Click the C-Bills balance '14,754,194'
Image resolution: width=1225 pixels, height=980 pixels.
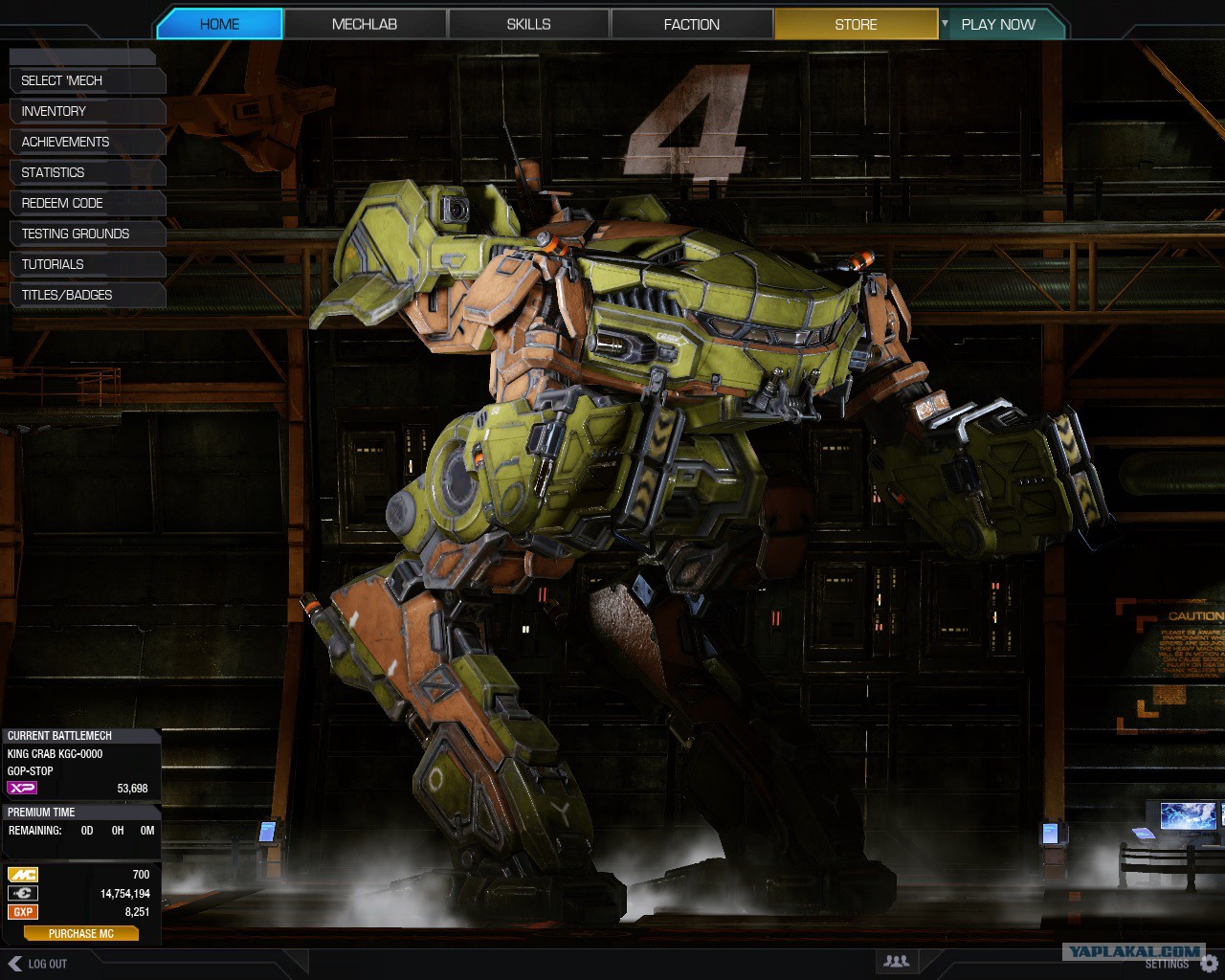(x=125, y=894)
